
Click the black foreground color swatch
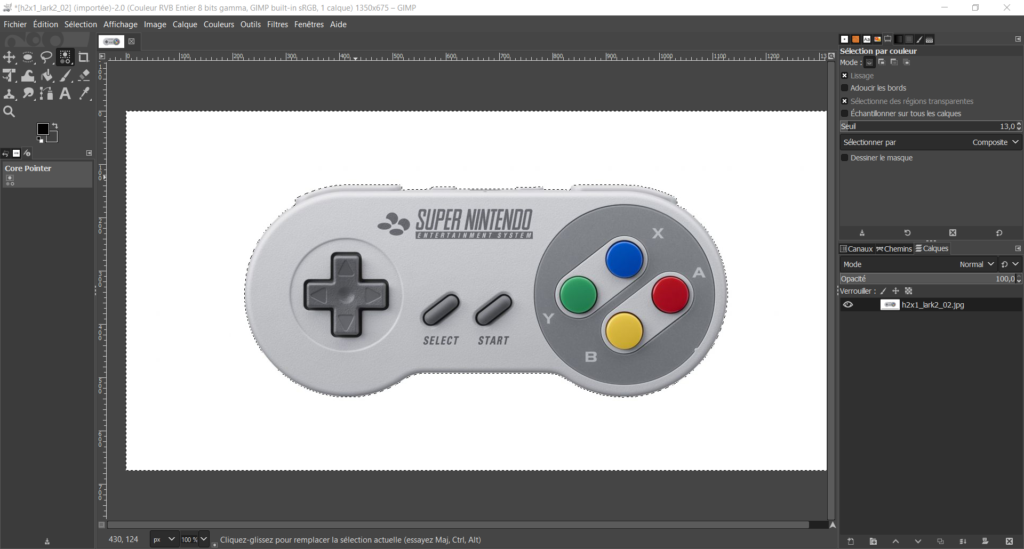[x=42, y=129]
